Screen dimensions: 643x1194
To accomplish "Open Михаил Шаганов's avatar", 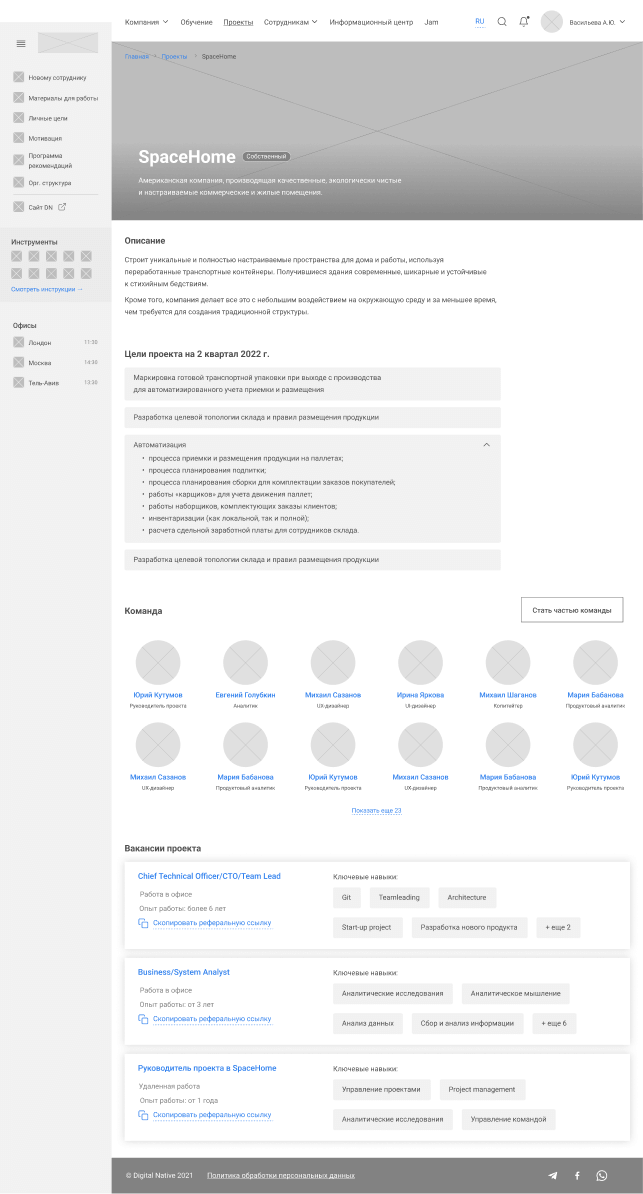I will (x=508, y=662).
